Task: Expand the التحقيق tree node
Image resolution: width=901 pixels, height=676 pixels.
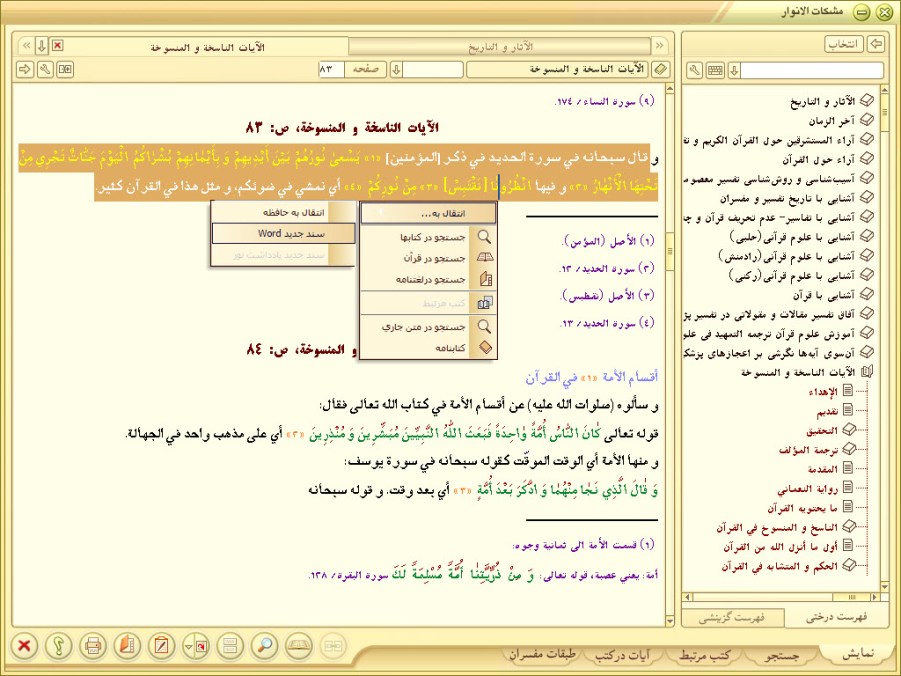Action: pyautogui.click(x=849, y=430)
